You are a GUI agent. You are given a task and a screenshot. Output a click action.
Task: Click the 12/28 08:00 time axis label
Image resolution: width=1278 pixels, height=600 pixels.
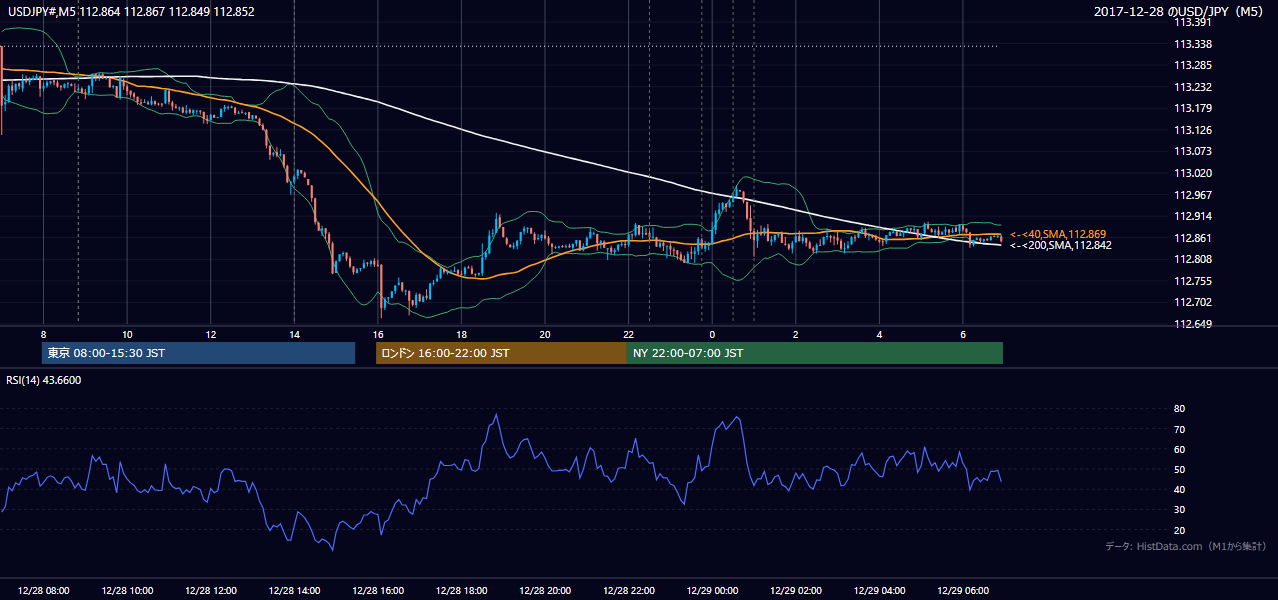pos(44,591)
